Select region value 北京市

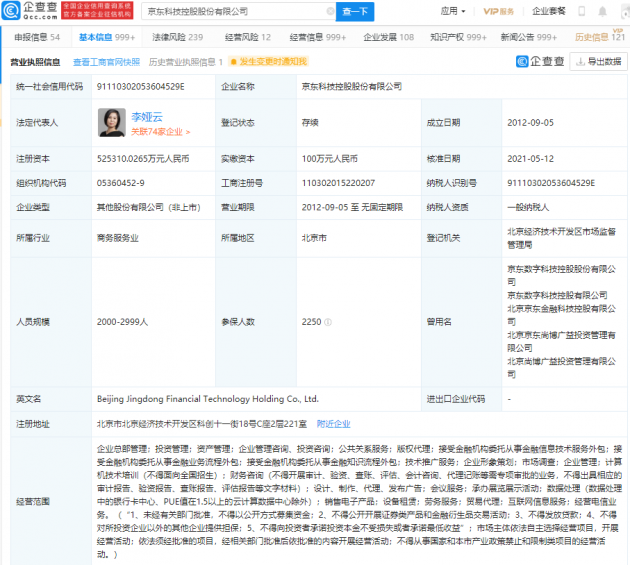tap(314, 238)
